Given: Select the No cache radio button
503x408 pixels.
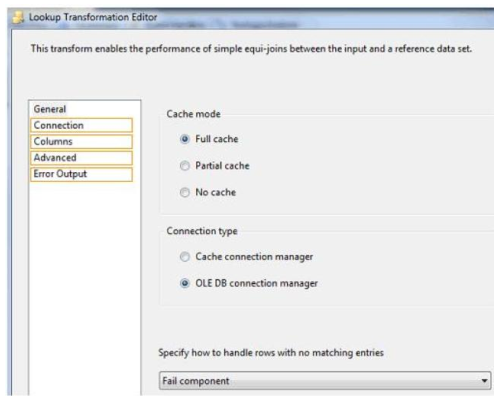Looking at the screenshot, I should [185, 192].
